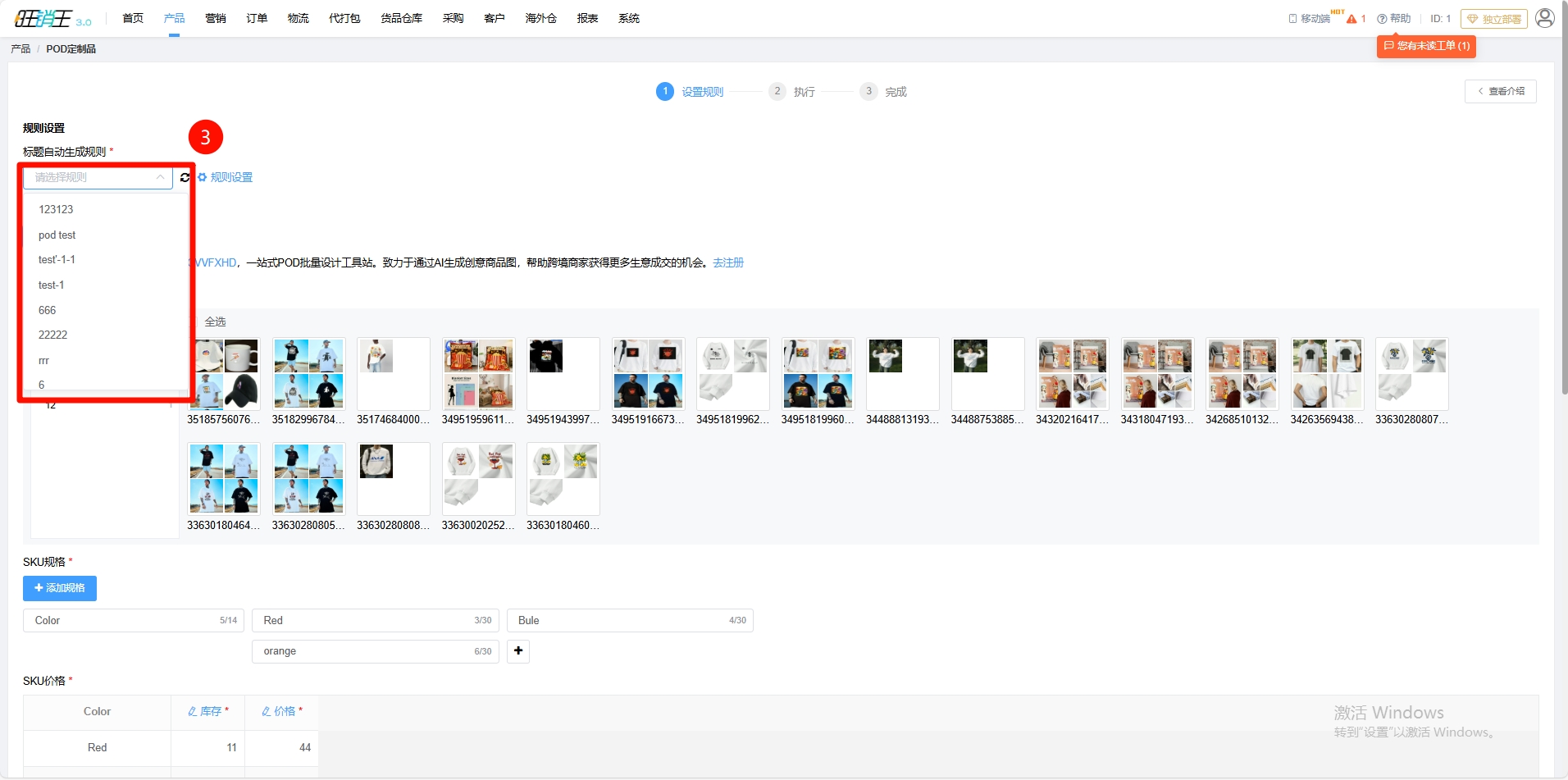Click the pencil edit icon for 价格

click(267, 712)
